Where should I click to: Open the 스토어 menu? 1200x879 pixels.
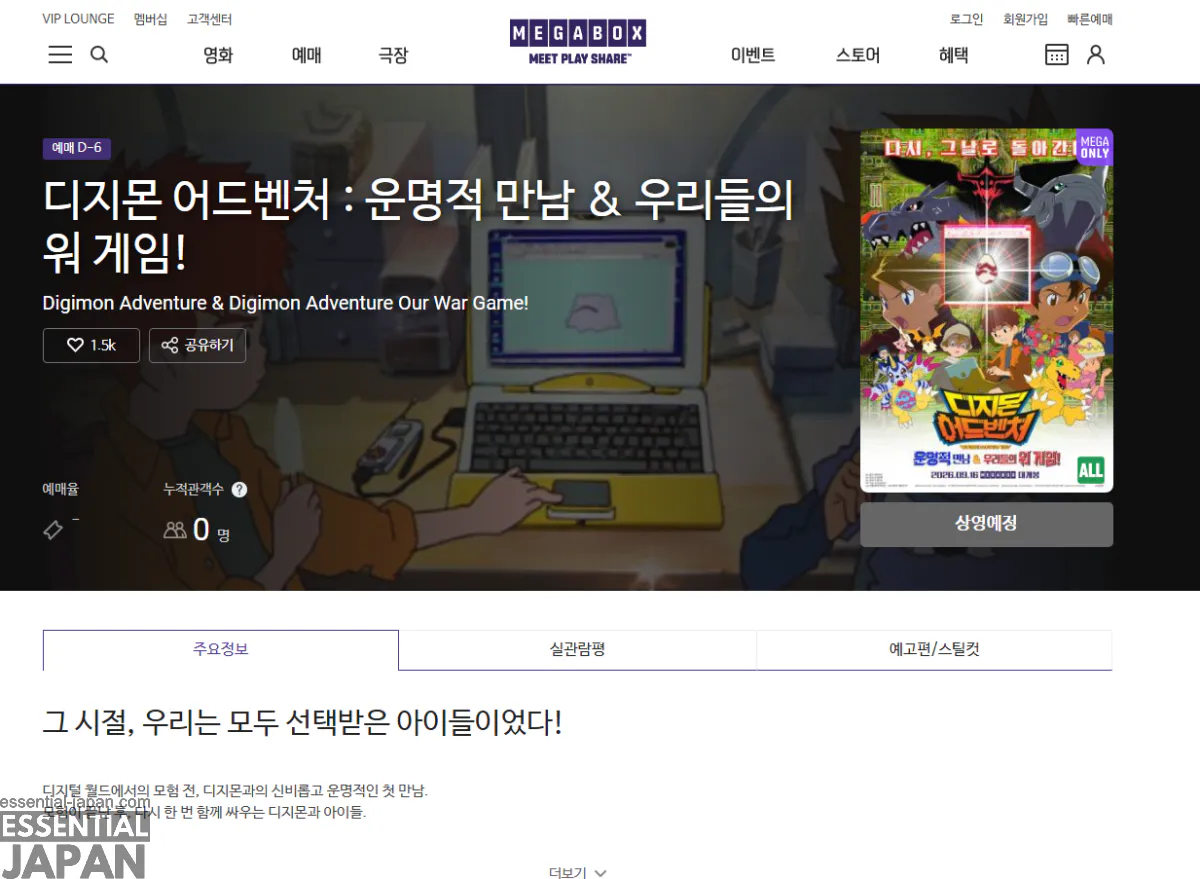[x=858, y=56]
